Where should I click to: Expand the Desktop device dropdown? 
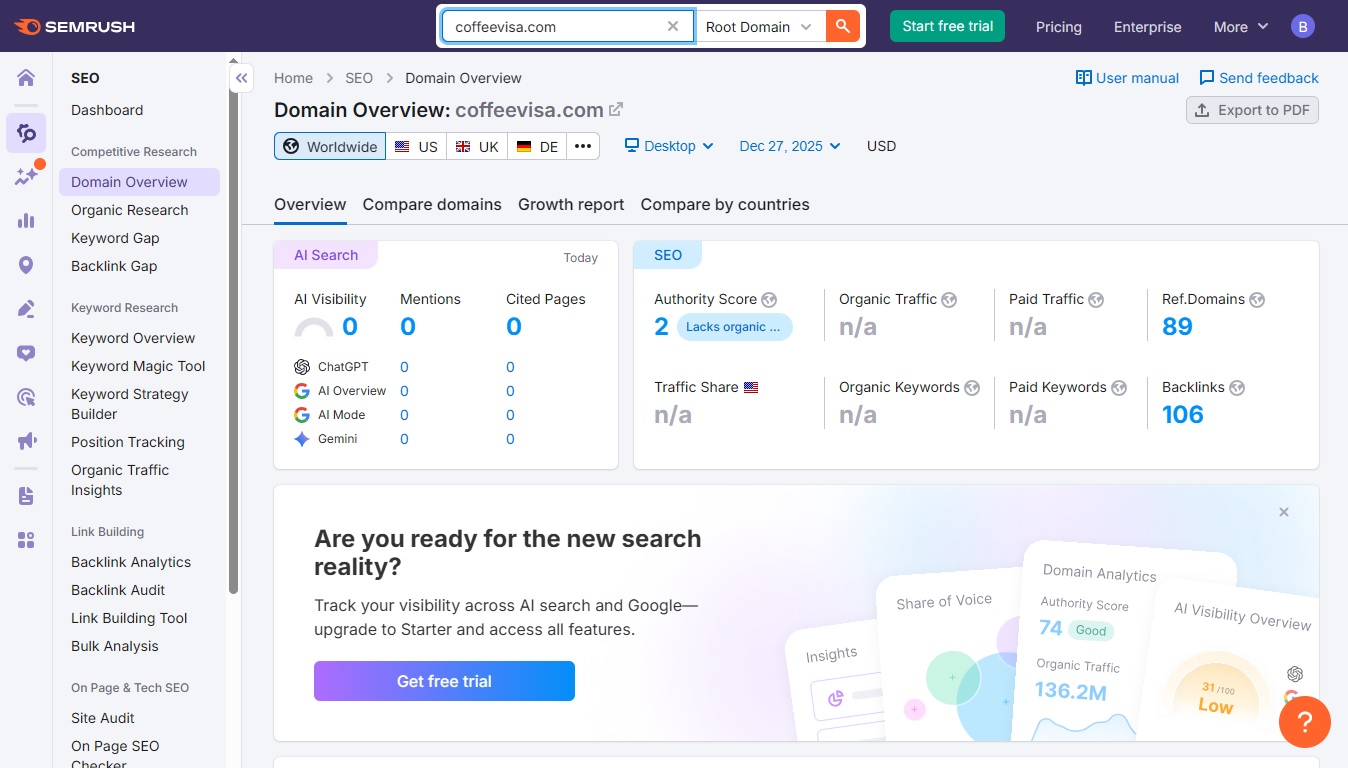tap(669, 146)
